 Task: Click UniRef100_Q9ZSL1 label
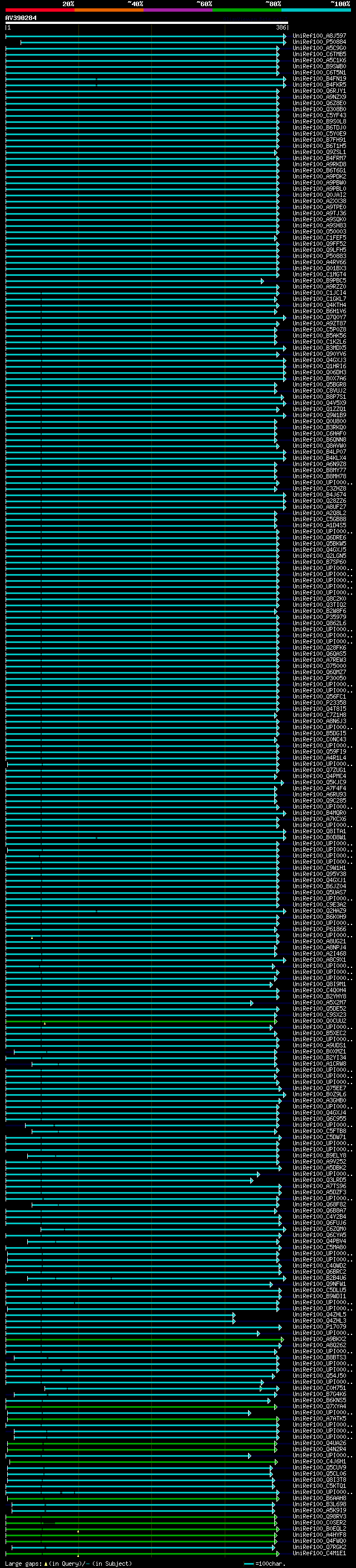pos(319,152)
